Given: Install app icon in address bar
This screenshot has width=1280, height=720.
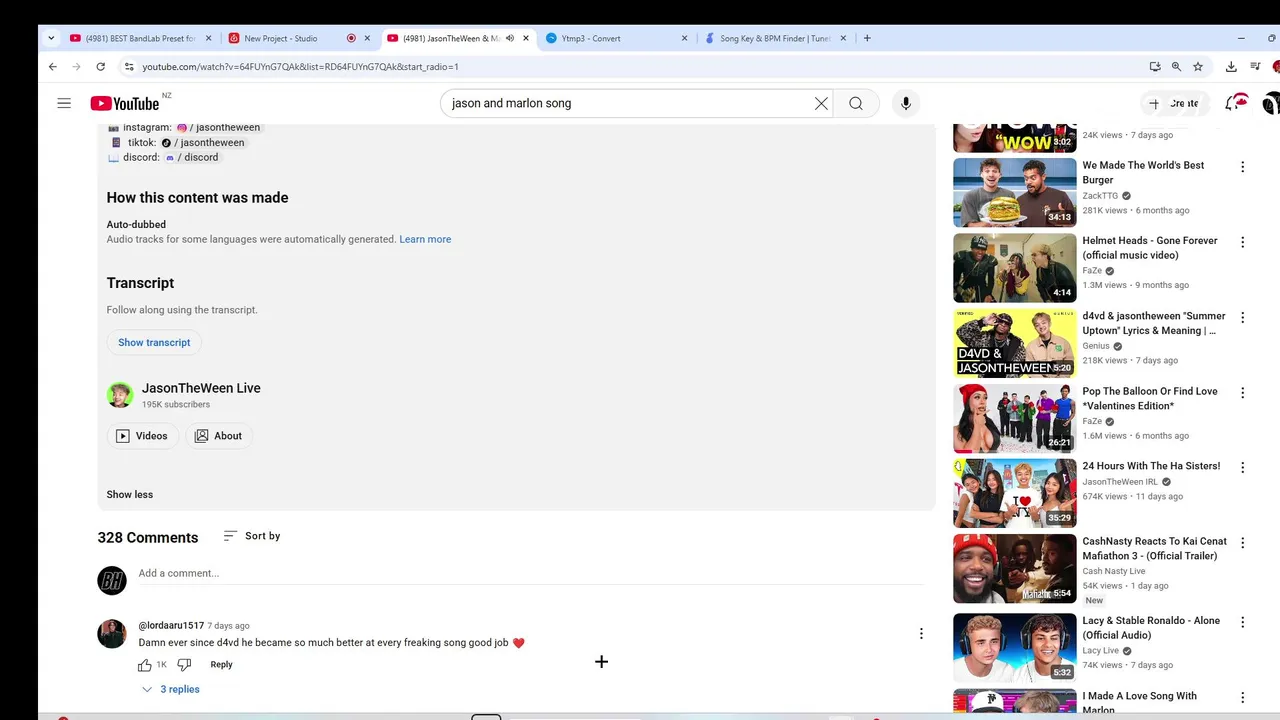Looking at the screenshot, I should pos(1155,66).
